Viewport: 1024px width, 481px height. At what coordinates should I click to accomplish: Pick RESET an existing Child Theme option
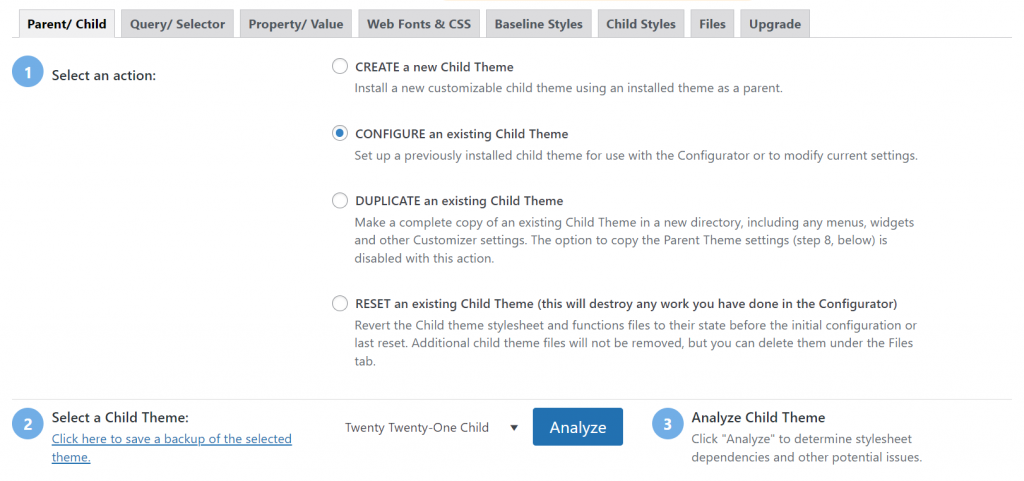340,303
